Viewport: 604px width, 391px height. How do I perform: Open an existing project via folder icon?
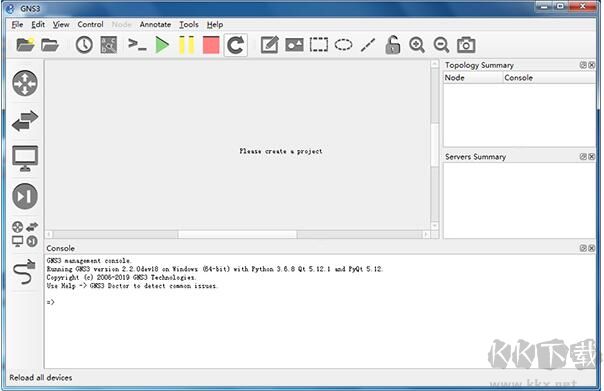(50, 45)
